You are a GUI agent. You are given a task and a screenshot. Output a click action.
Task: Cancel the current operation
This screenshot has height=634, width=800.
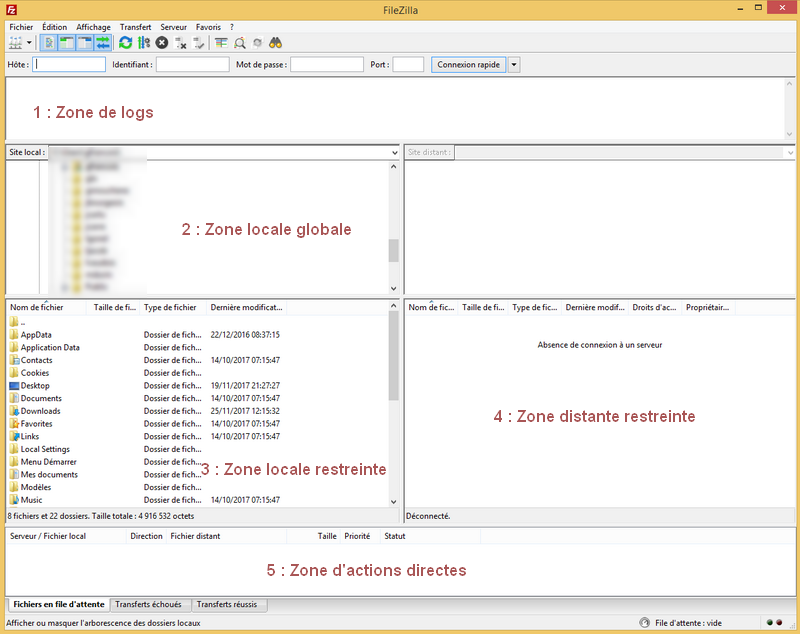pyautogui.click(x=161, y=42)
